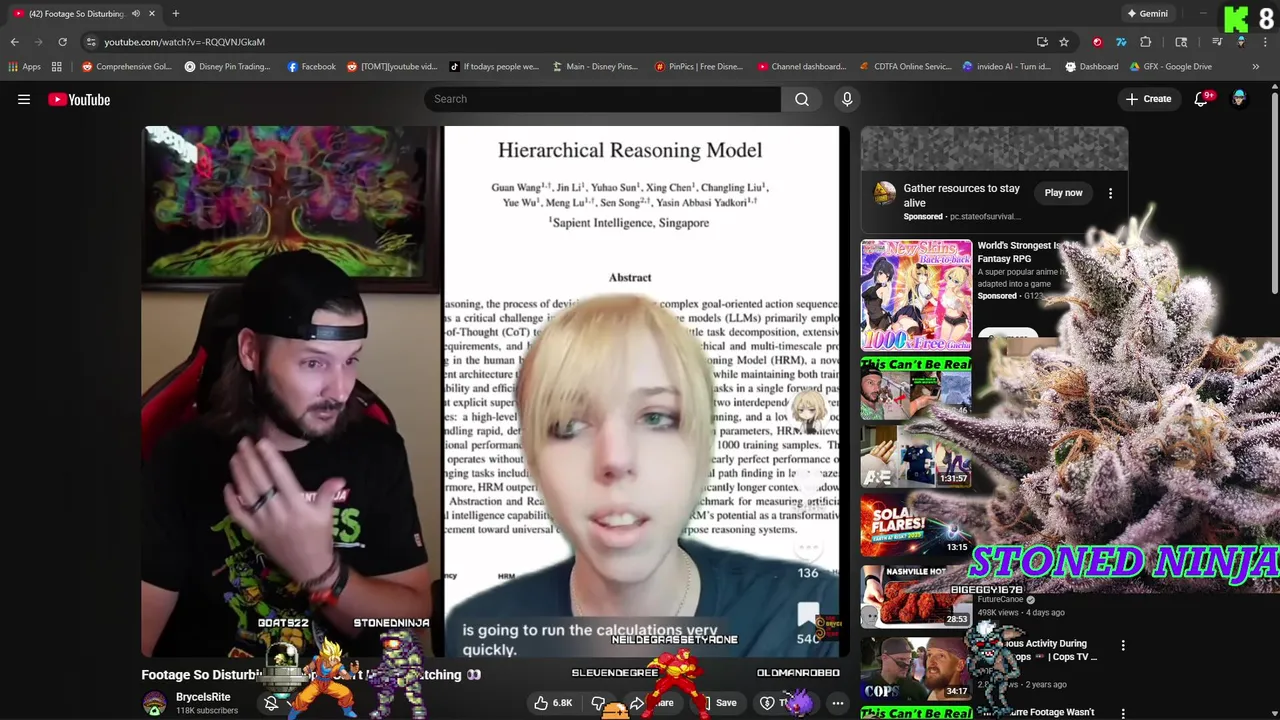Open World's Strongest fantasy RPG ad title
The height and width of the screenshot is (720, 1280).
1020,252
